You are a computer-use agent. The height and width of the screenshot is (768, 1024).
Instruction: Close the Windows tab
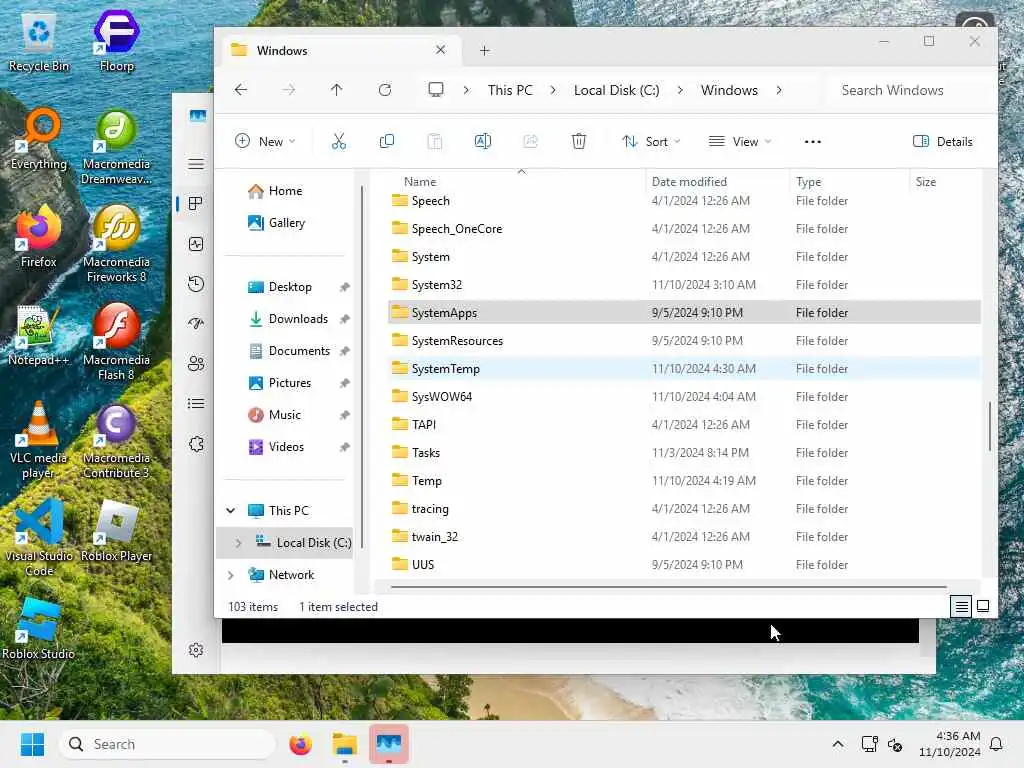(x=441, y=50)
